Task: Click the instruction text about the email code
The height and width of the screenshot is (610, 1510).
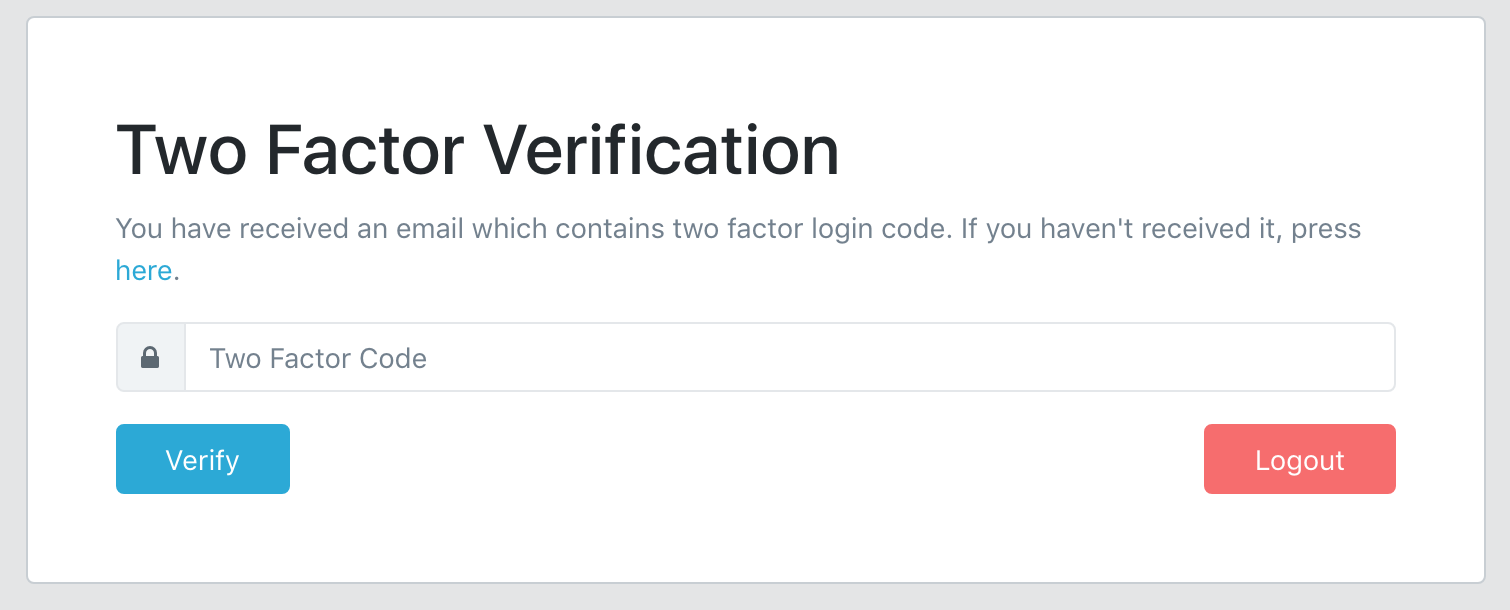Action: click(x=737, y=228)
